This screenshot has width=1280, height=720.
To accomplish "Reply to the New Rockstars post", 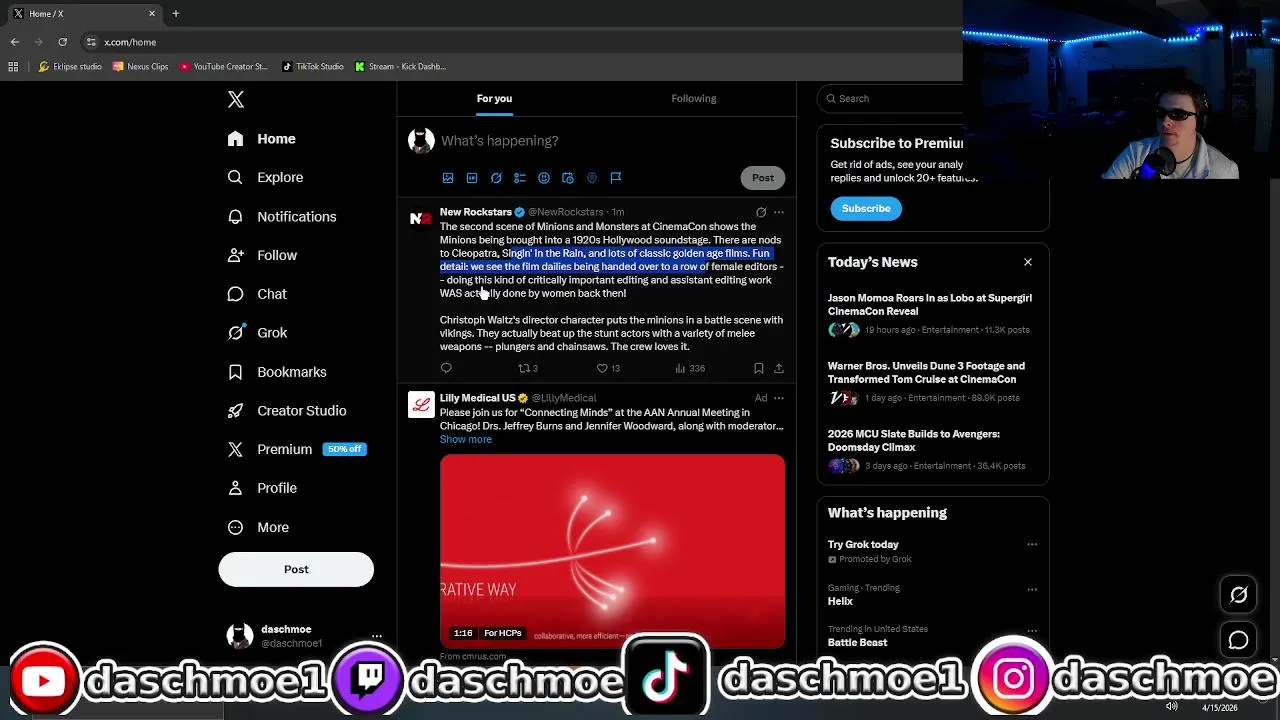I will tap(446, 368).
